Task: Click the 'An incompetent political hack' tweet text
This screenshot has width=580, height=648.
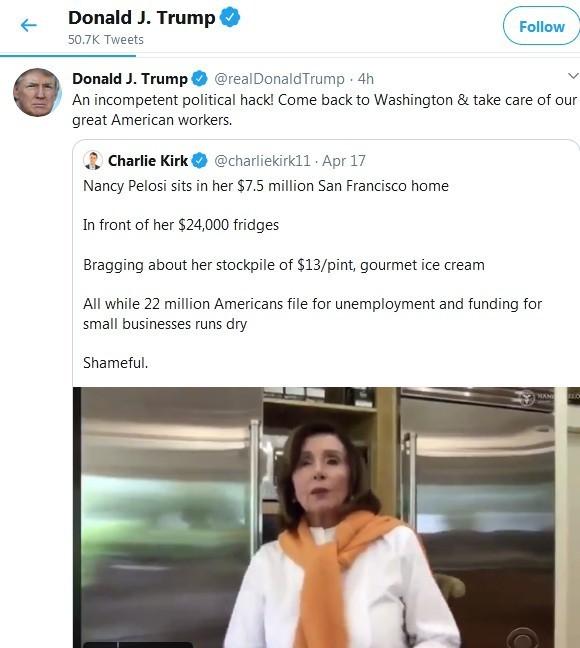Action: (x=324, y=110)
